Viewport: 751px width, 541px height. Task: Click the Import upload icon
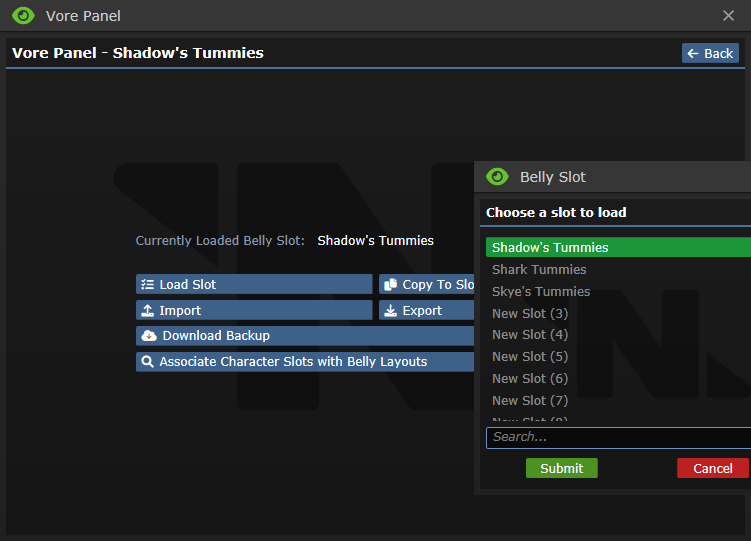(148, 310)
